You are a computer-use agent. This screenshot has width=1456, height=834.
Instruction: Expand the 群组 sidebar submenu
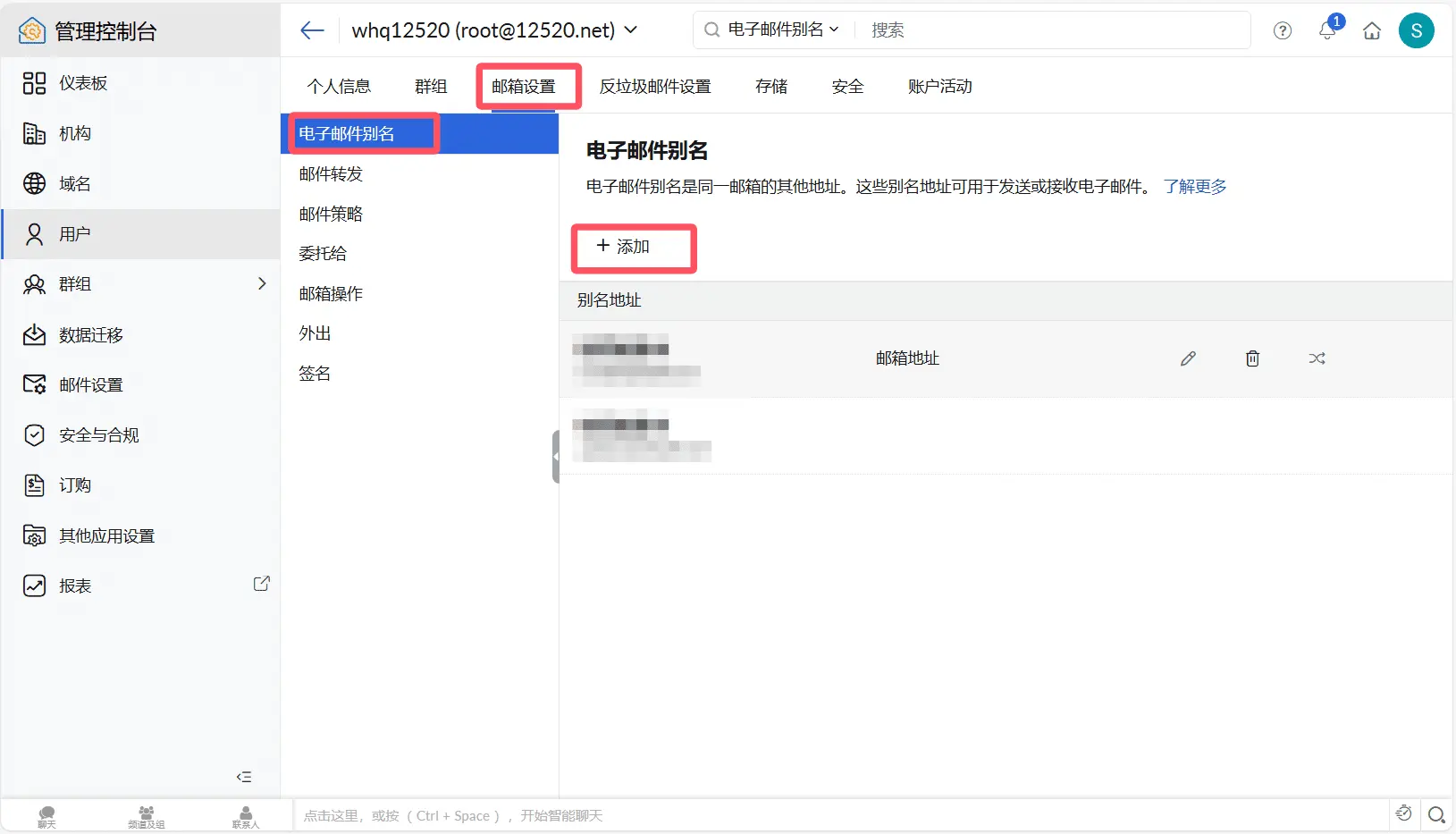(262, 283)
